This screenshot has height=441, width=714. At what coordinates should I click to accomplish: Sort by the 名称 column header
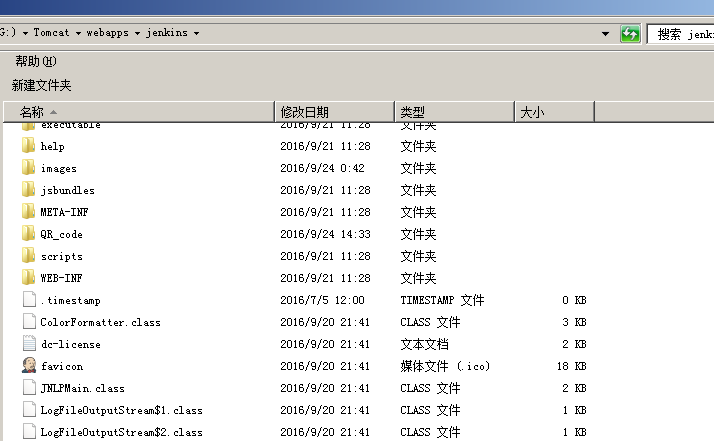139,112
